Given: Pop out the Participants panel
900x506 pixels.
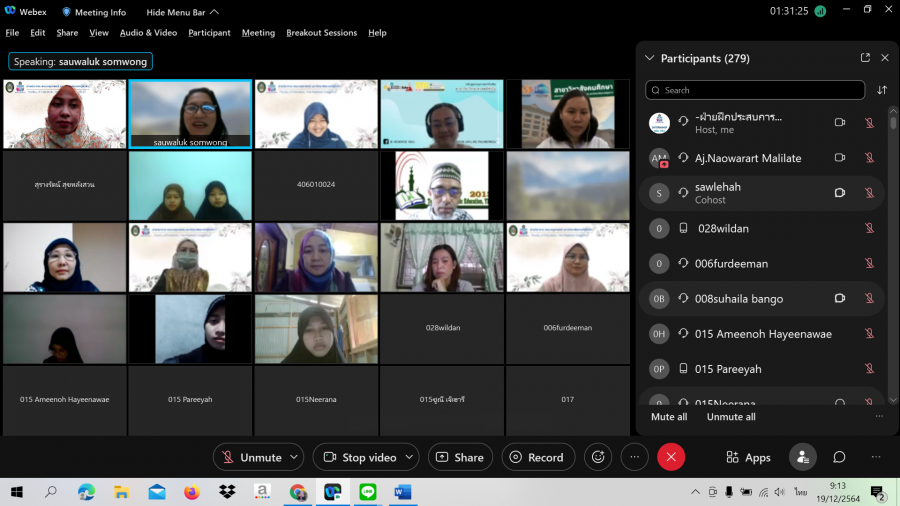Looking at the screenshot, I should (865, 58).
